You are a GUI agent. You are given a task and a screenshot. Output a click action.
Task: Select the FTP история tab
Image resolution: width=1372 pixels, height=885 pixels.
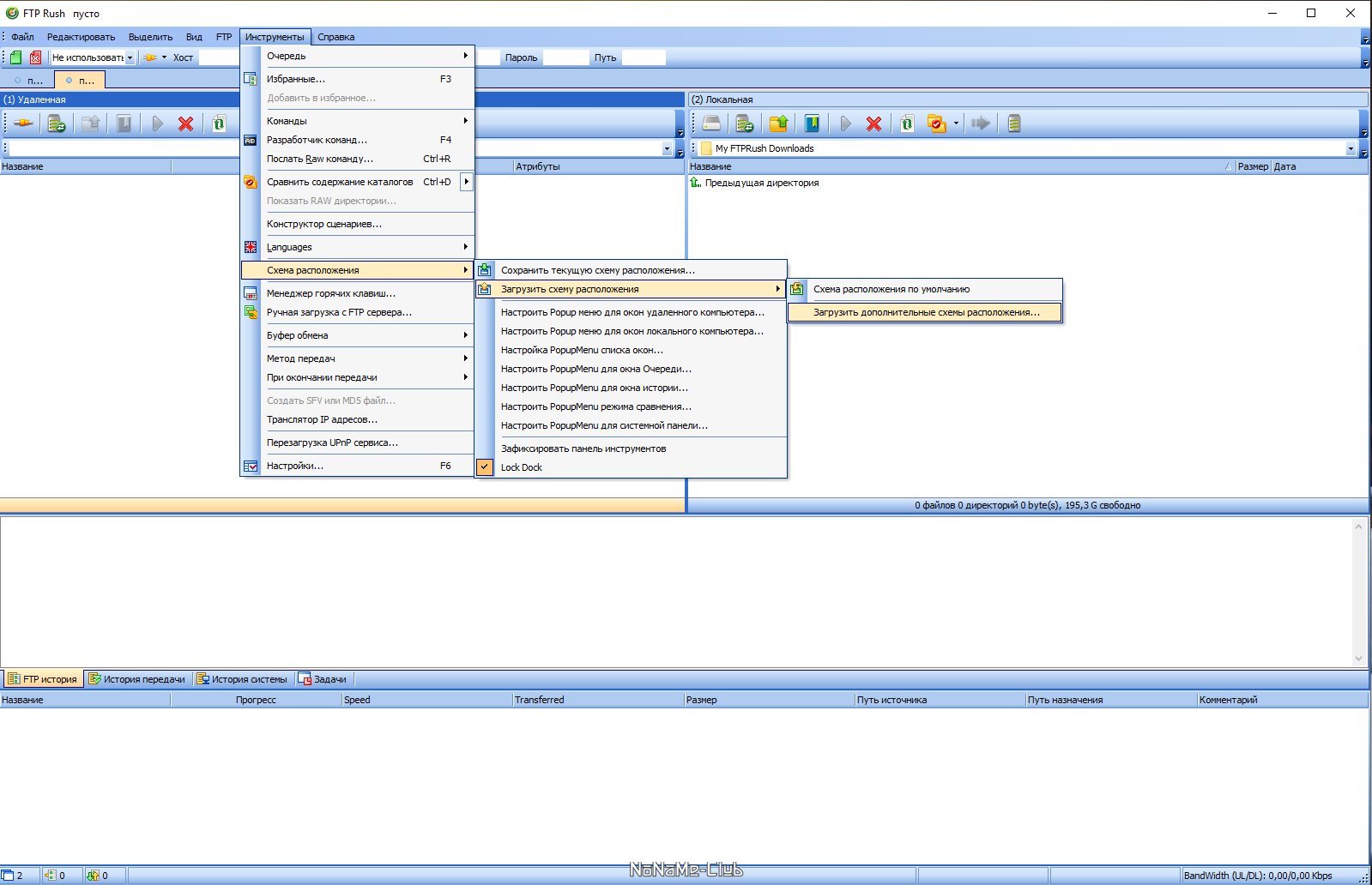pyautogui.click(x=43, y=679)
